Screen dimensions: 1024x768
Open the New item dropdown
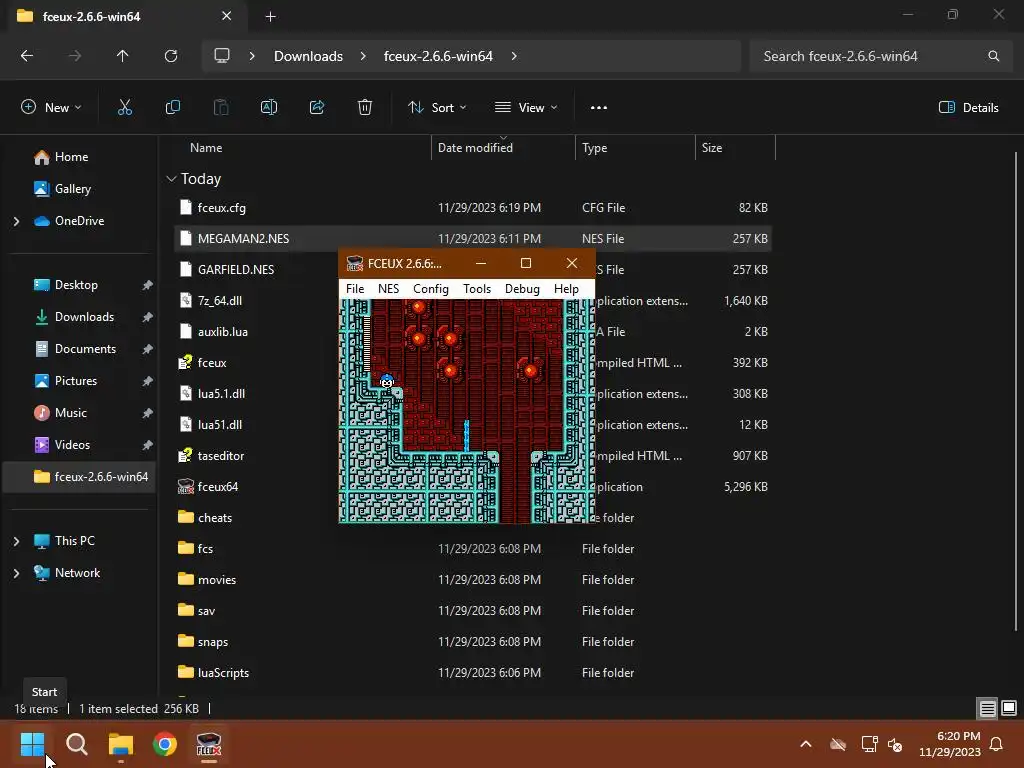51,108
